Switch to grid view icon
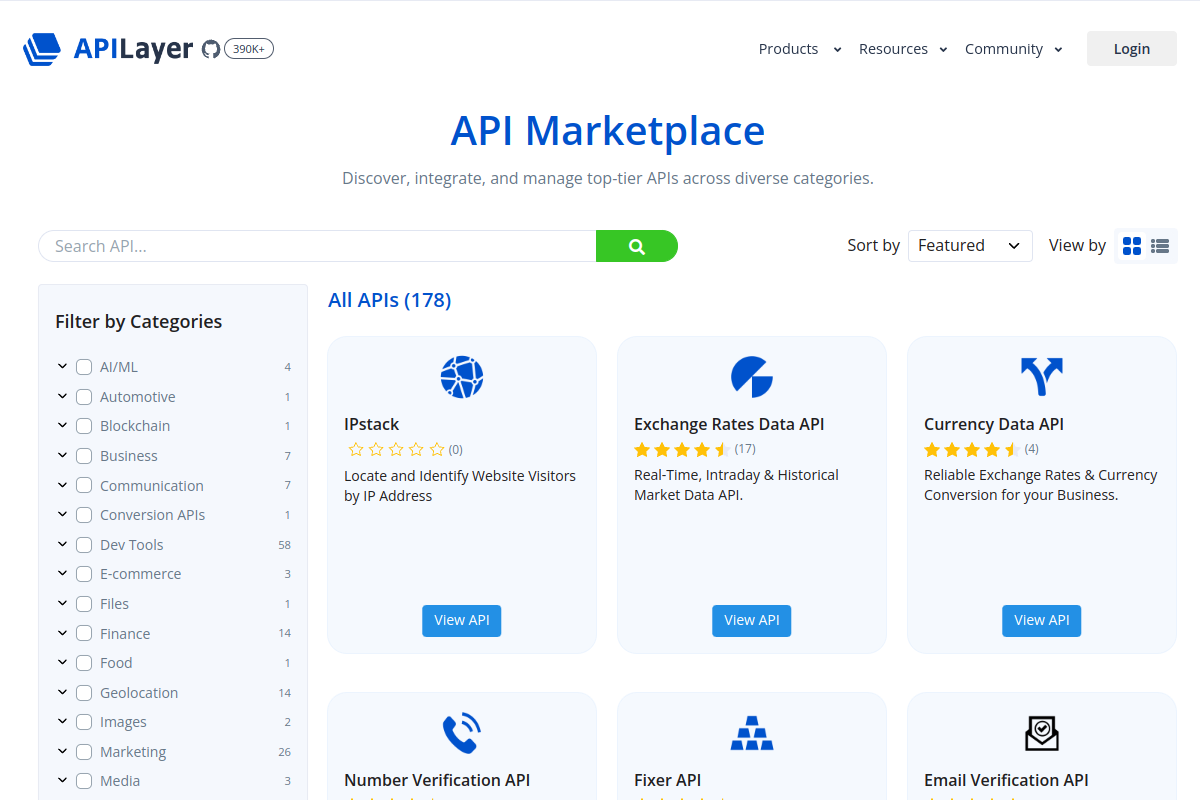 click(x=1132, y=246)
